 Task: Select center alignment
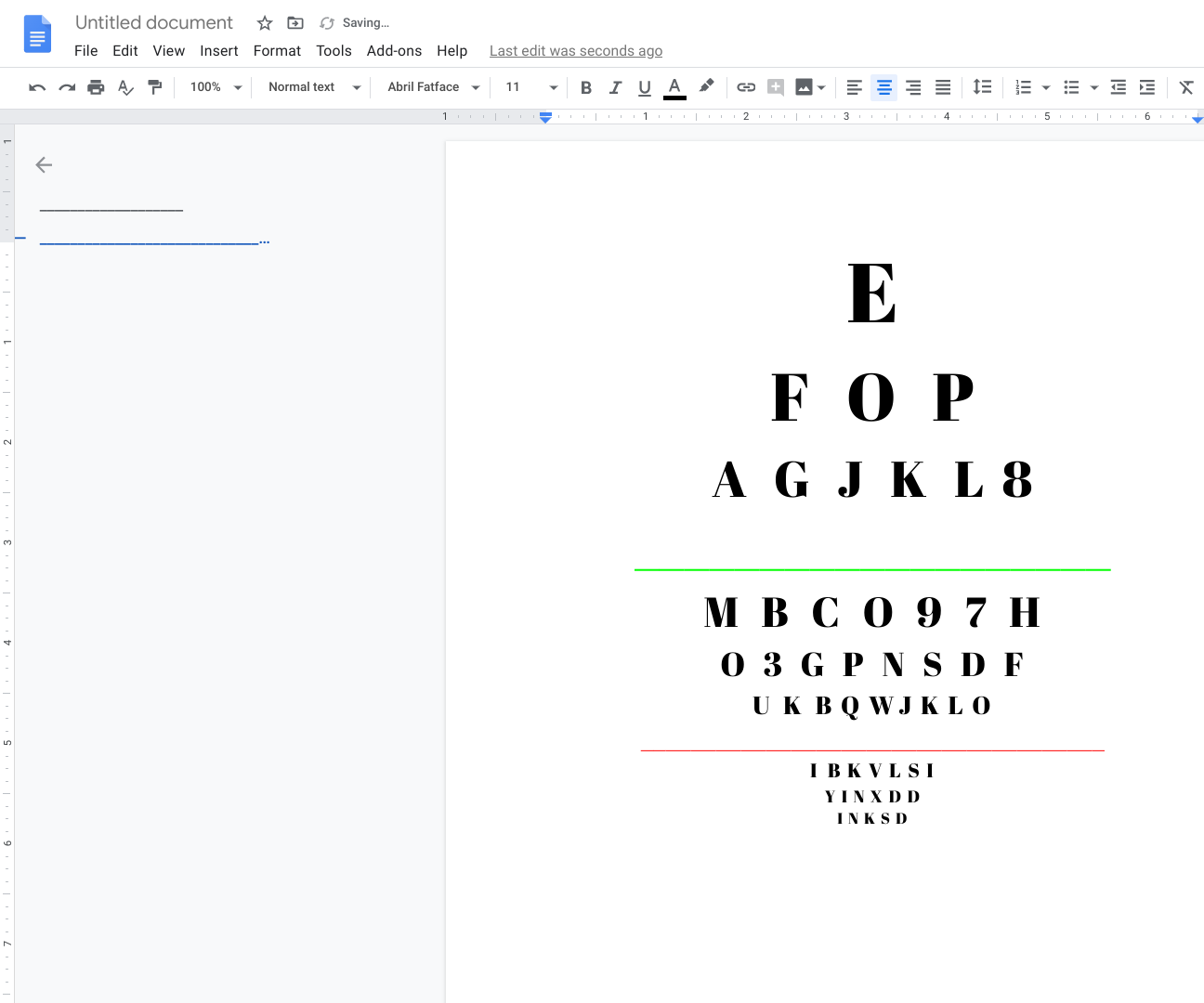tap(884, 87)
